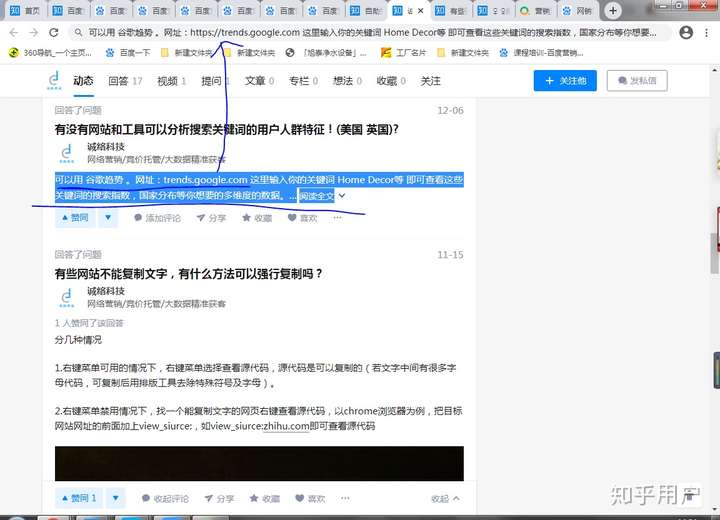Viewport: 720px width, 520px height.
Task: Switch to the 提问 tab
Action: 215,81
